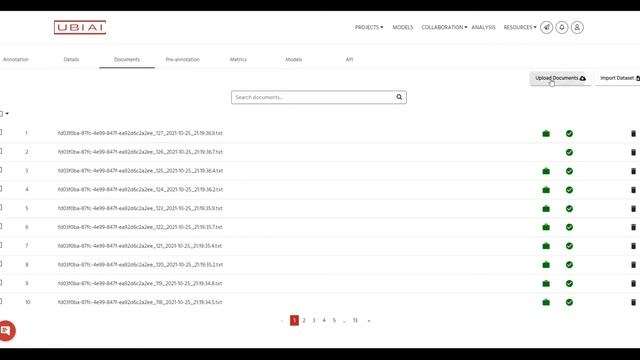Delete document 3 with trash icon
Viewport: 640px width, 360px height.
(x=633, y=171)
